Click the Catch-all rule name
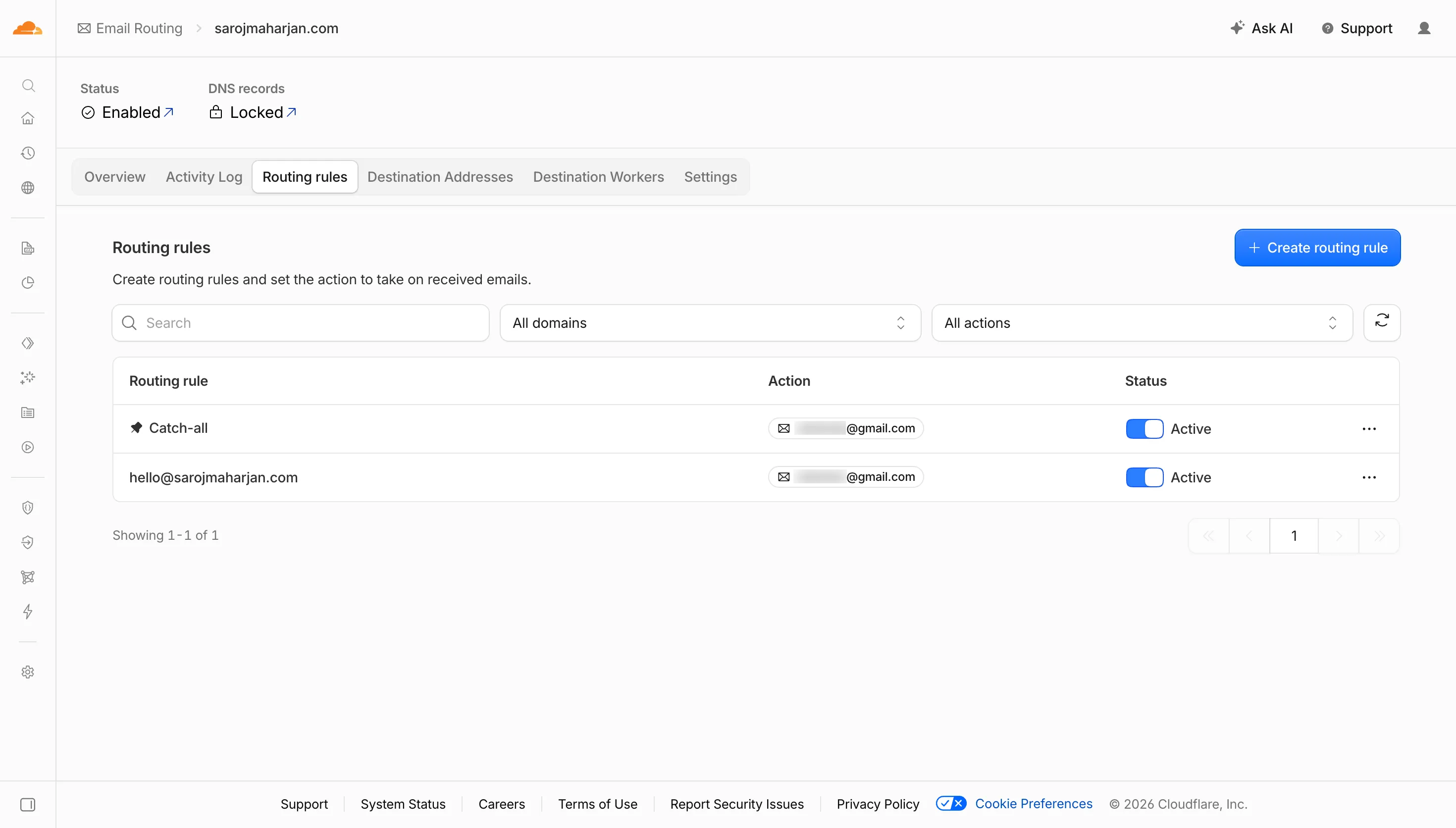This screenshot has height=828, width=1456. coord(178,428)
